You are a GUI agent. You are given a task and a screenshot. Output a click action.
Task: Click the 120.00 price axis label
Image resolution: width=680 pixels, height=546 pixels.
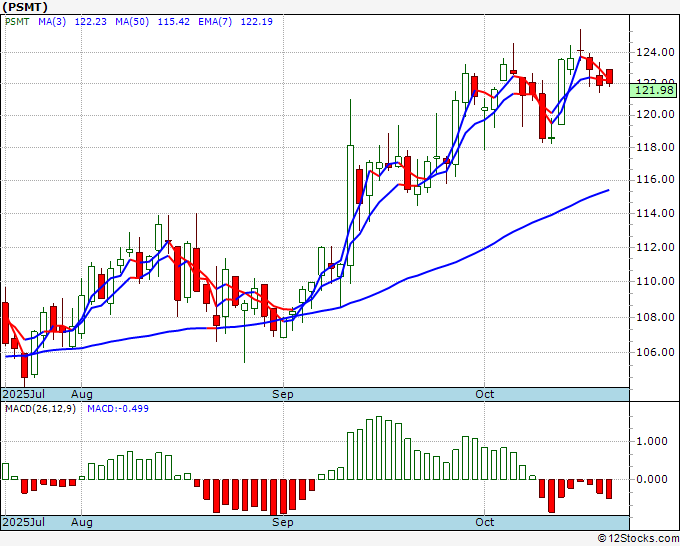coord(655,114)
